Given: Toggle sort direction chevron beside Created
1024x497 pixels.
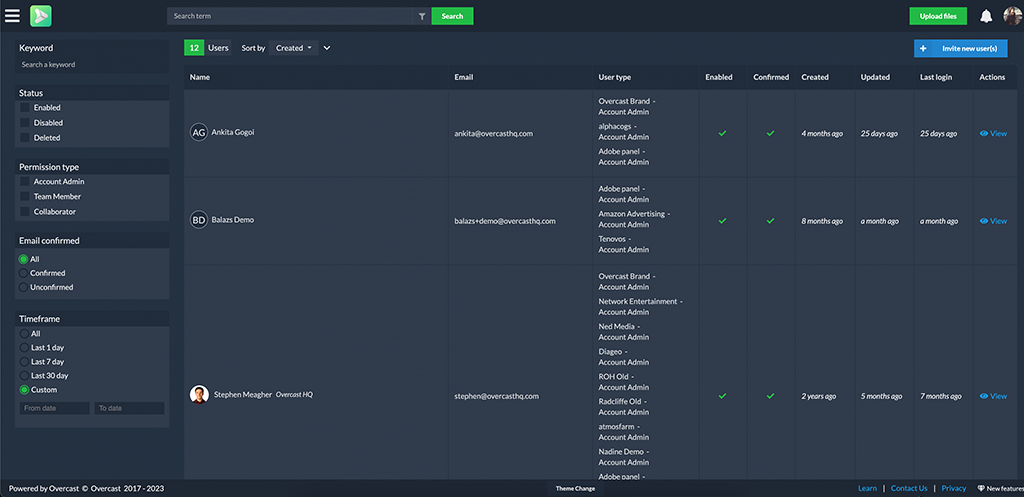Looking at the screenshot, I should coord(327,48).
